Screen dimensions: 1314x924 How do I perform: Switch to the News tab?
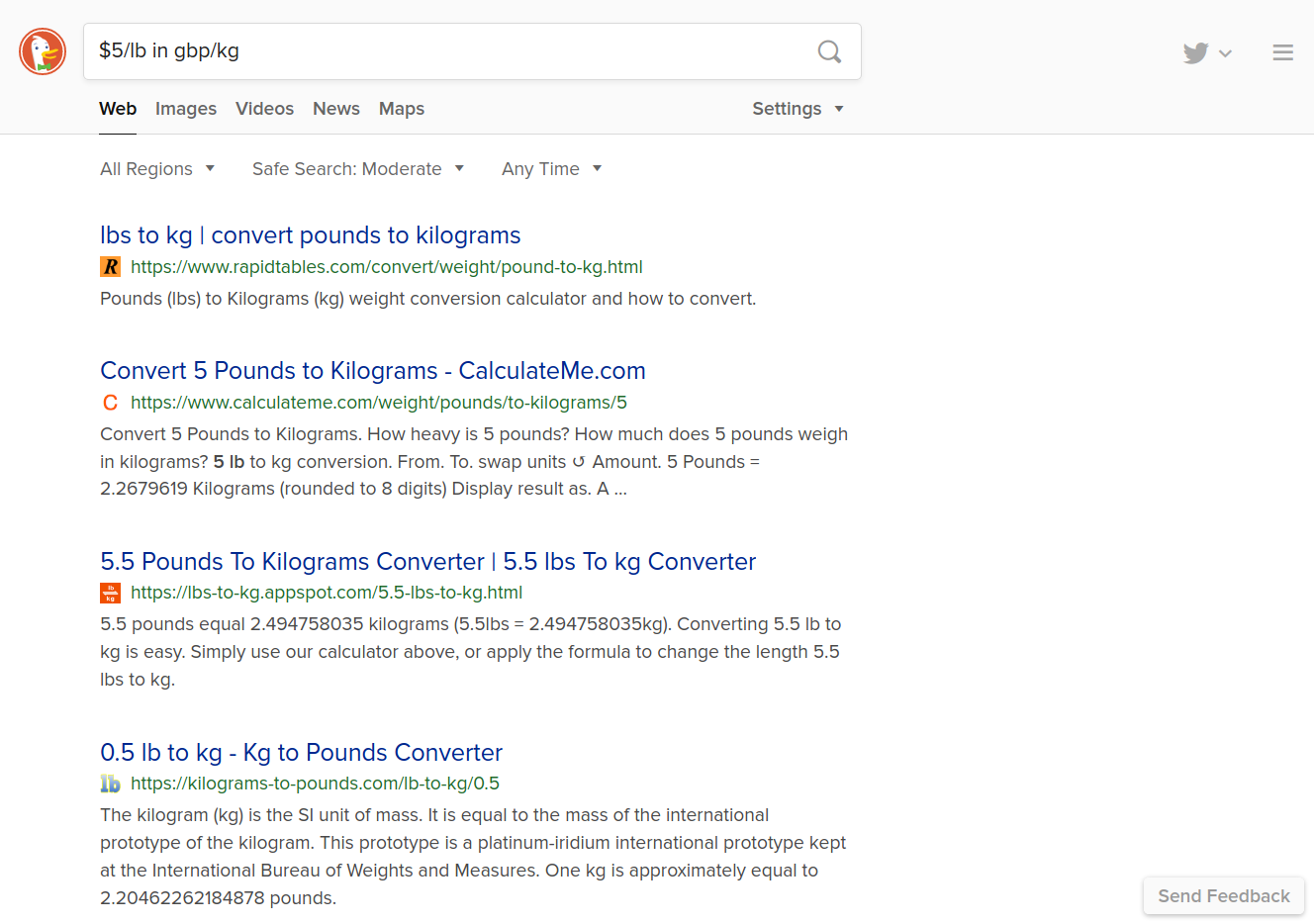tap(336, 109)
